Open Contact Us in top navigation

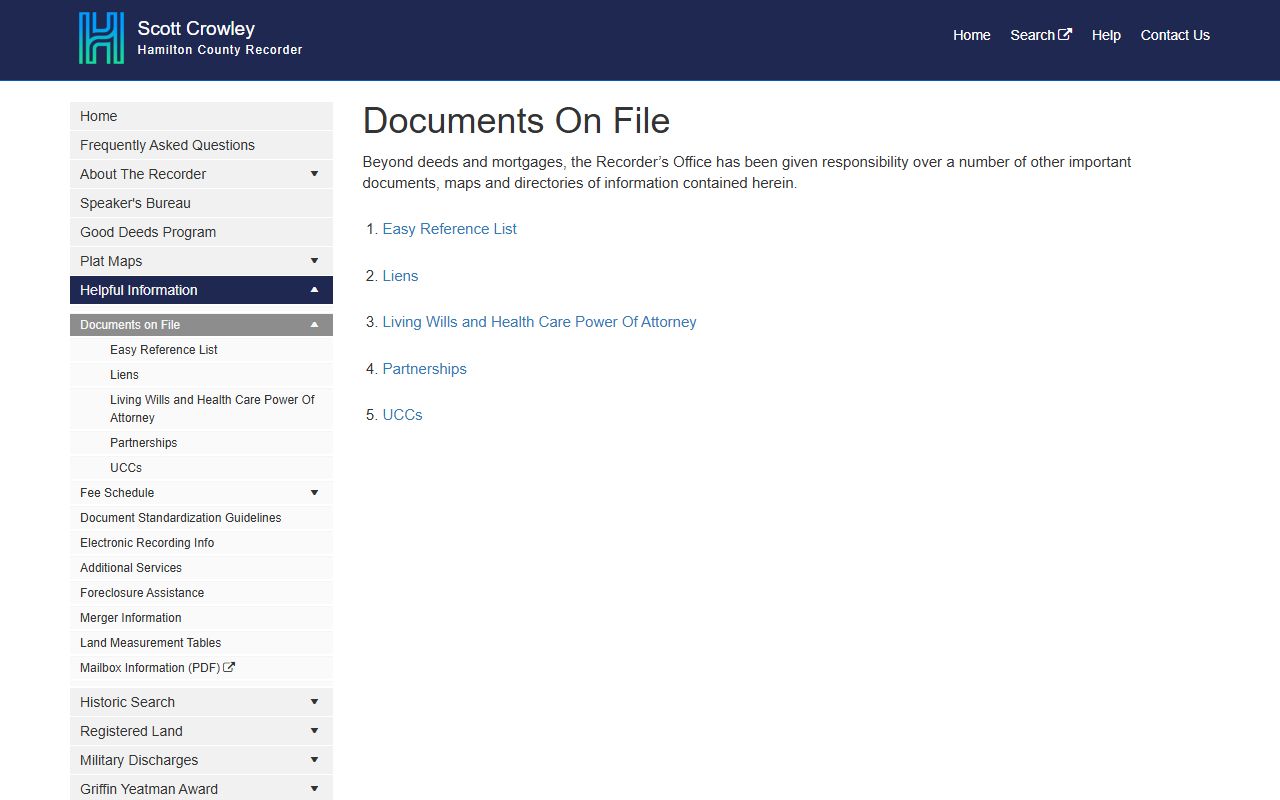click(x=1175, y=35)
